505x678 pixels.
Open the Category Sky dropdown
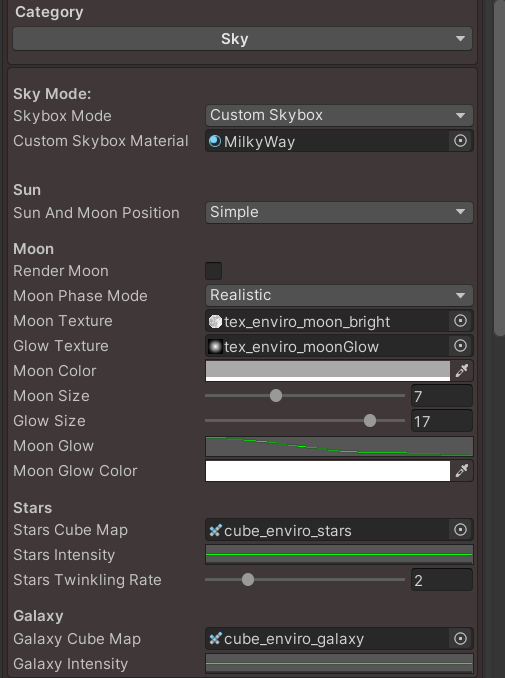(x=243, y=39)
